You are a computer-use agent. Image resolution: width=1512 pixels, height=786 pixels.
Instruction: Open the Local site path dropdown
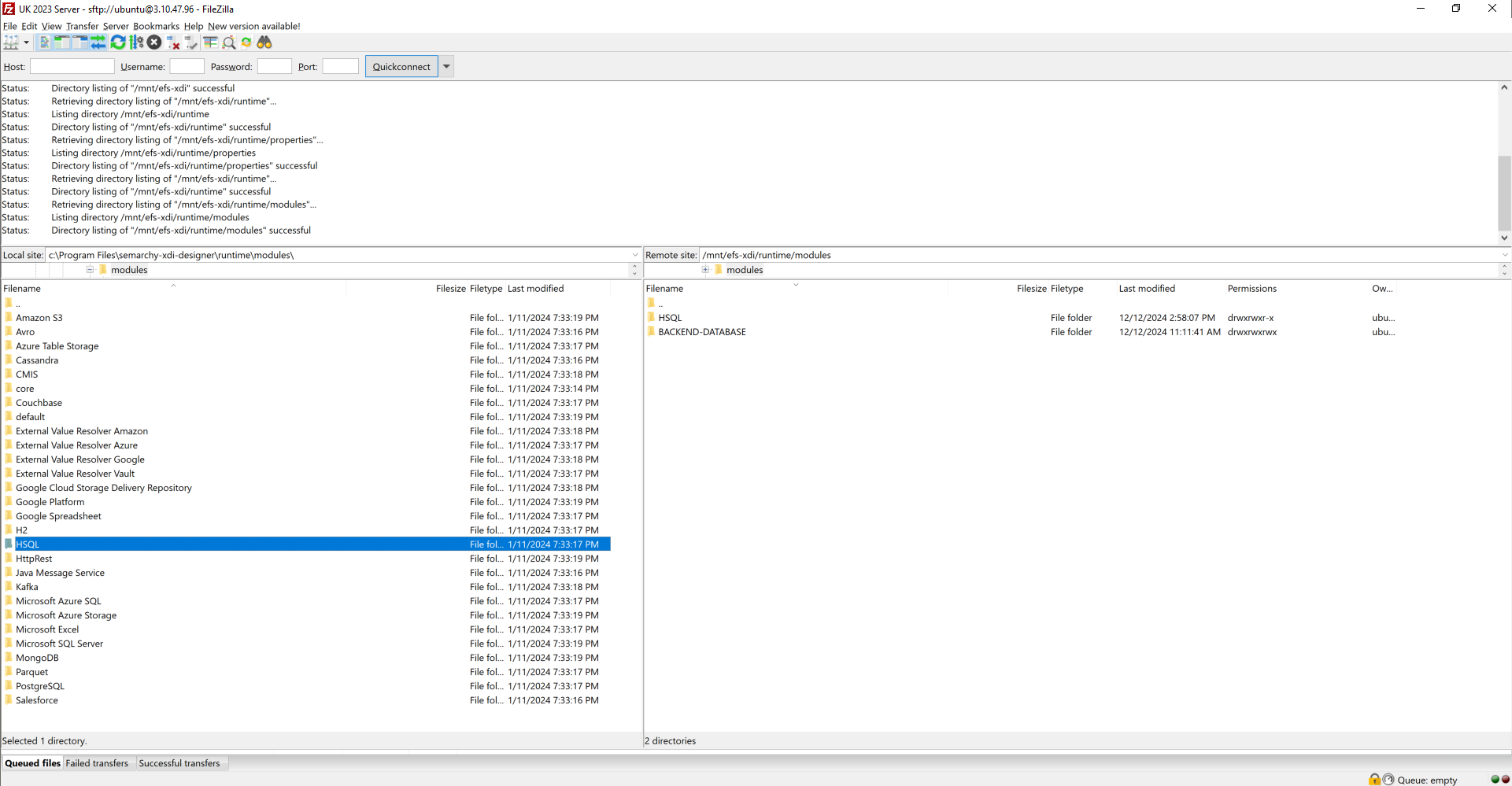635,255
